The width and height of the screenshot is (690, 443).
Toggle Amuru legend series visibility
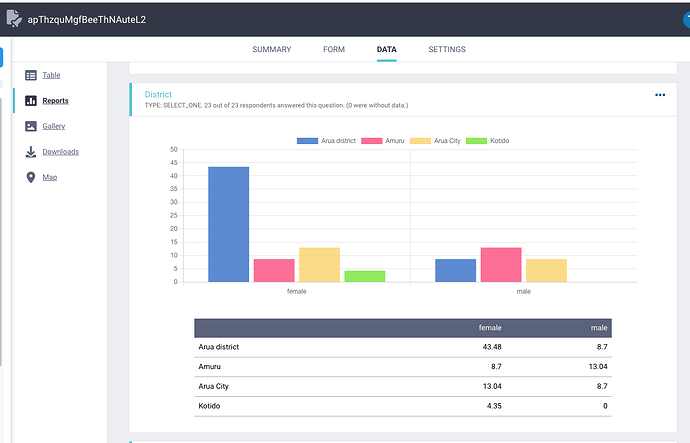click(x=382, y=141)
